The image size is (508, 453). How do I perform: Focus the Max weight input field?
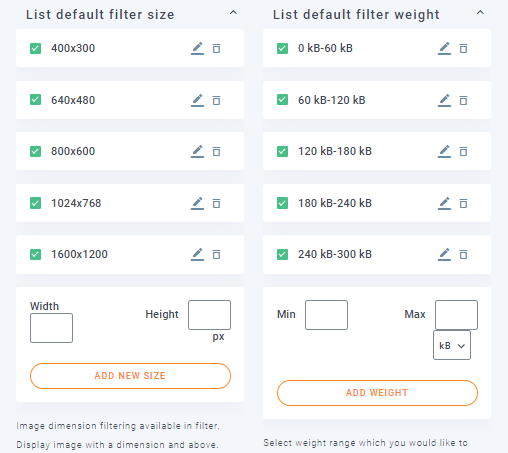pos(456,315)
